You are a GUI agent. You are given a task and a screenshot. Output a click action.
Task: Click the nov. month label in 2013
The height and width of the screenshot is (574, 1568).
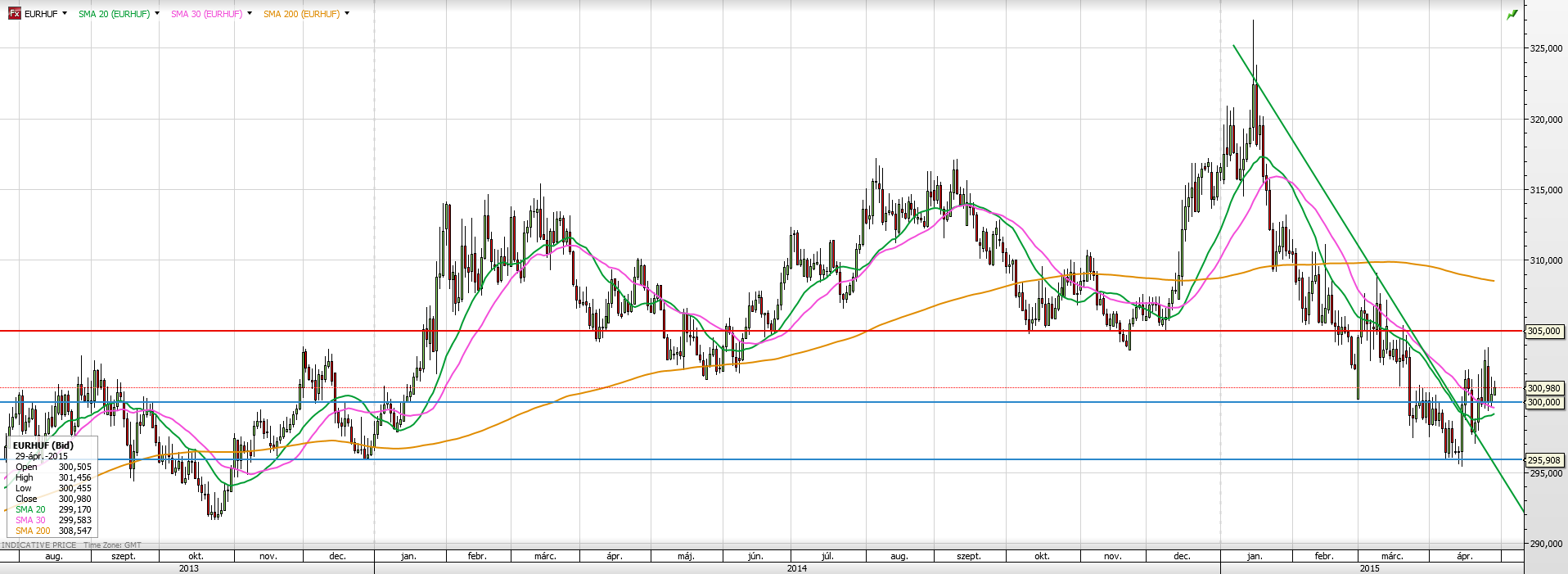tap(268, 556)
